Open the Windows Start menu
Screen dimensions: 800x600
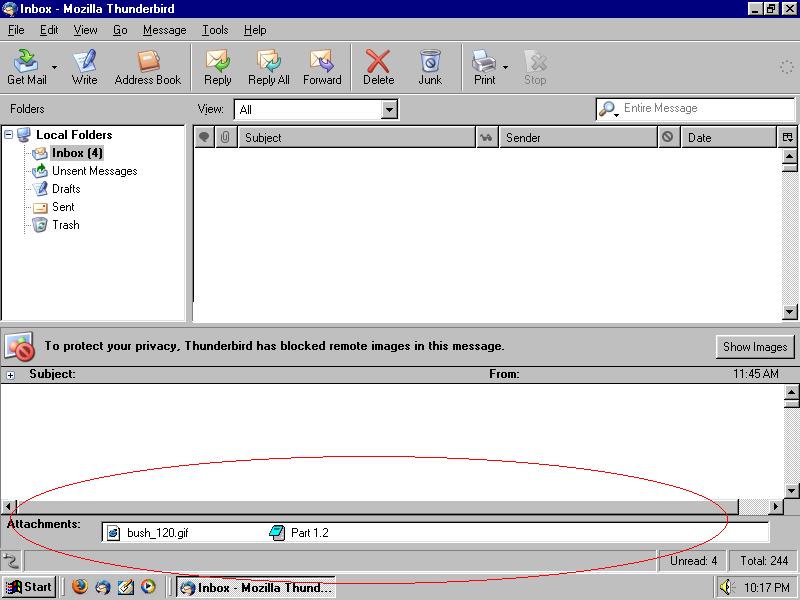[x=30, y=587]
